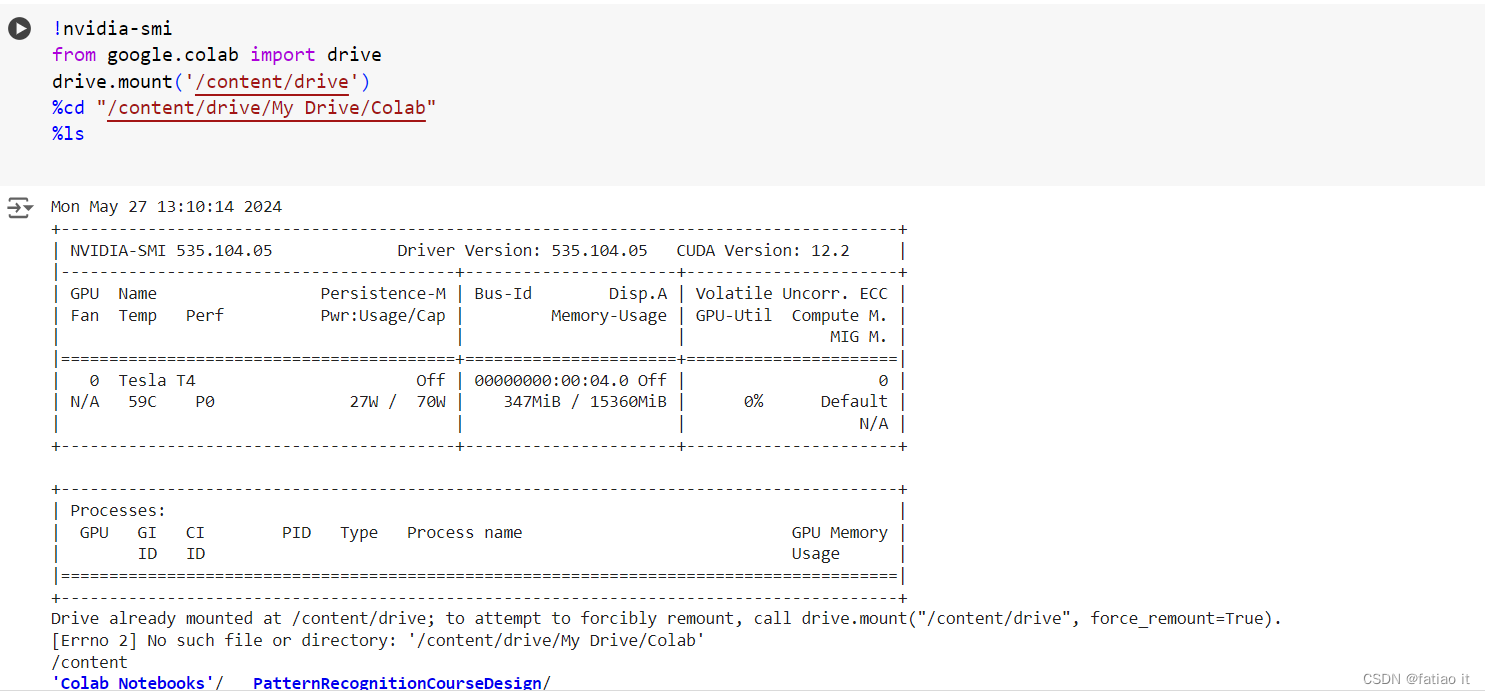
Task: Place cursor on the %ls line
Action: tap(69, 133)
